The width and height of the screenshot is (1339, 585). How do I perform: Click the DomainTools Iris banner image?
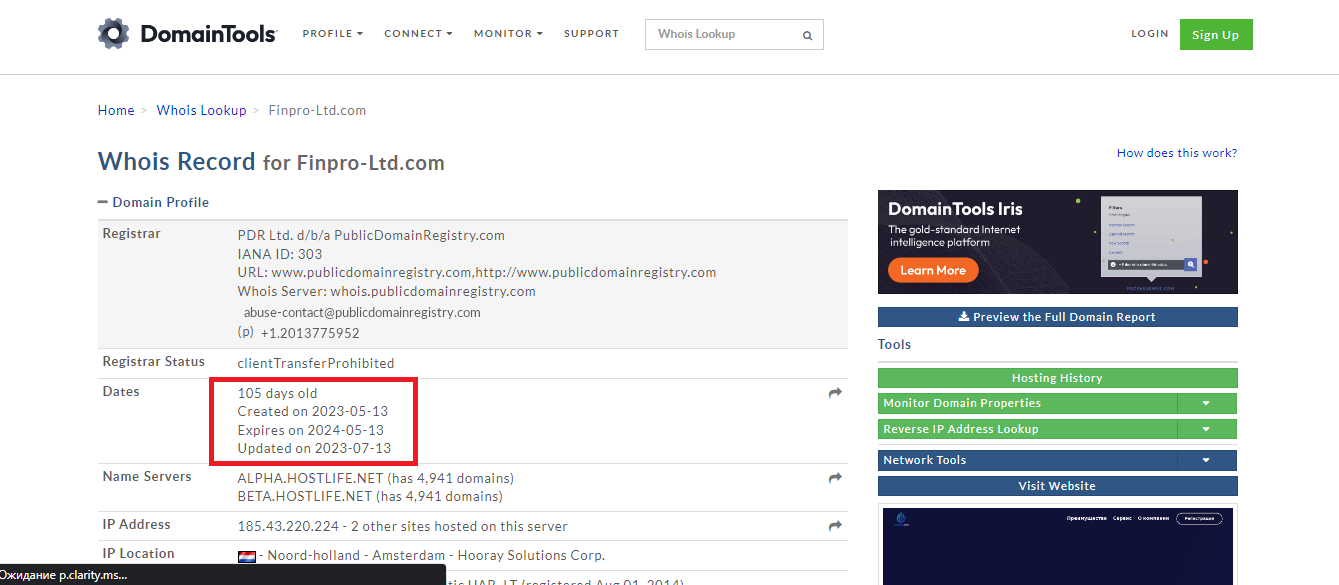pos(1058,242)
